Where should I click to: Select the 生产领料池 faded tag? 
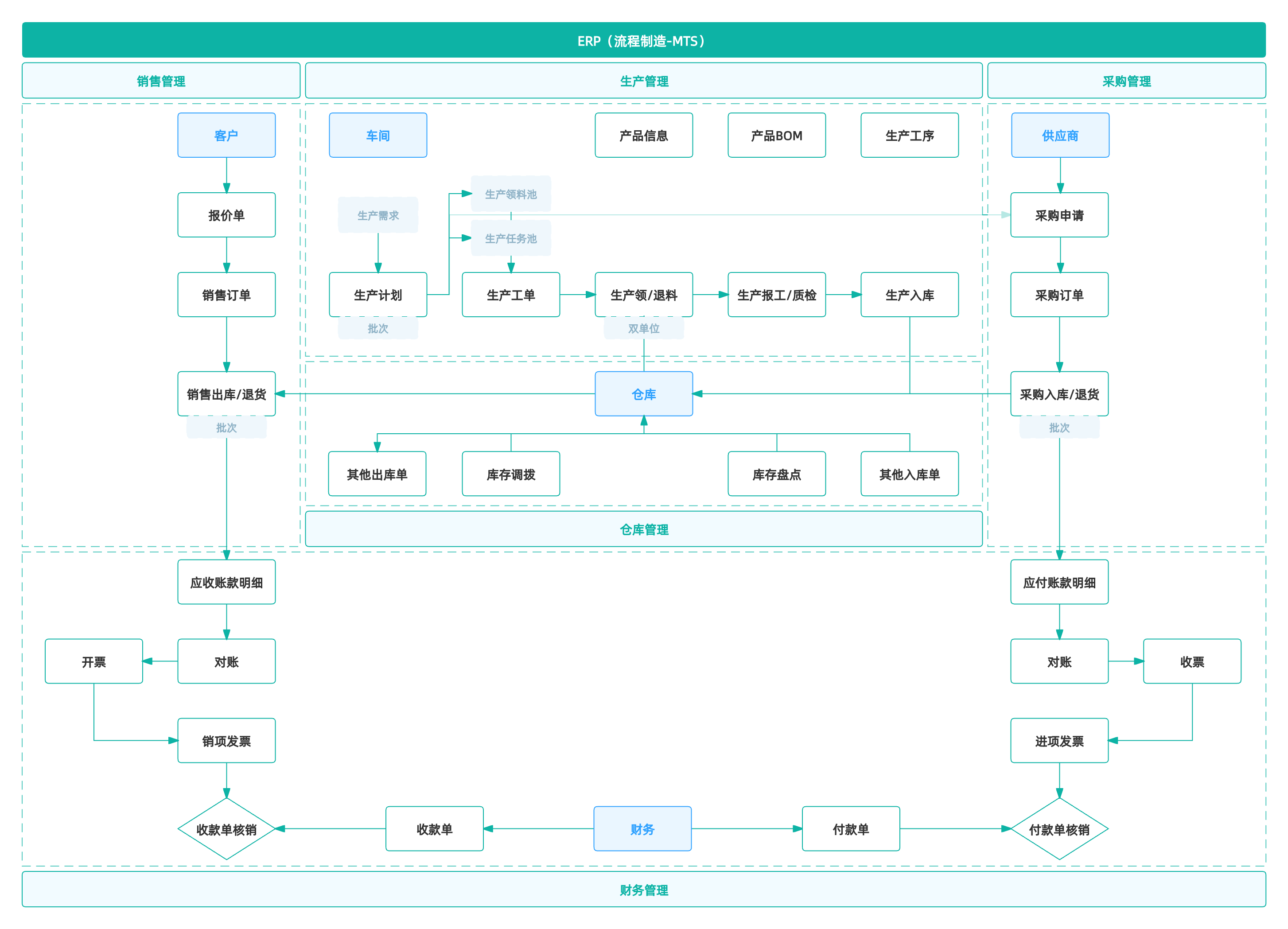[x=510, y=194]
